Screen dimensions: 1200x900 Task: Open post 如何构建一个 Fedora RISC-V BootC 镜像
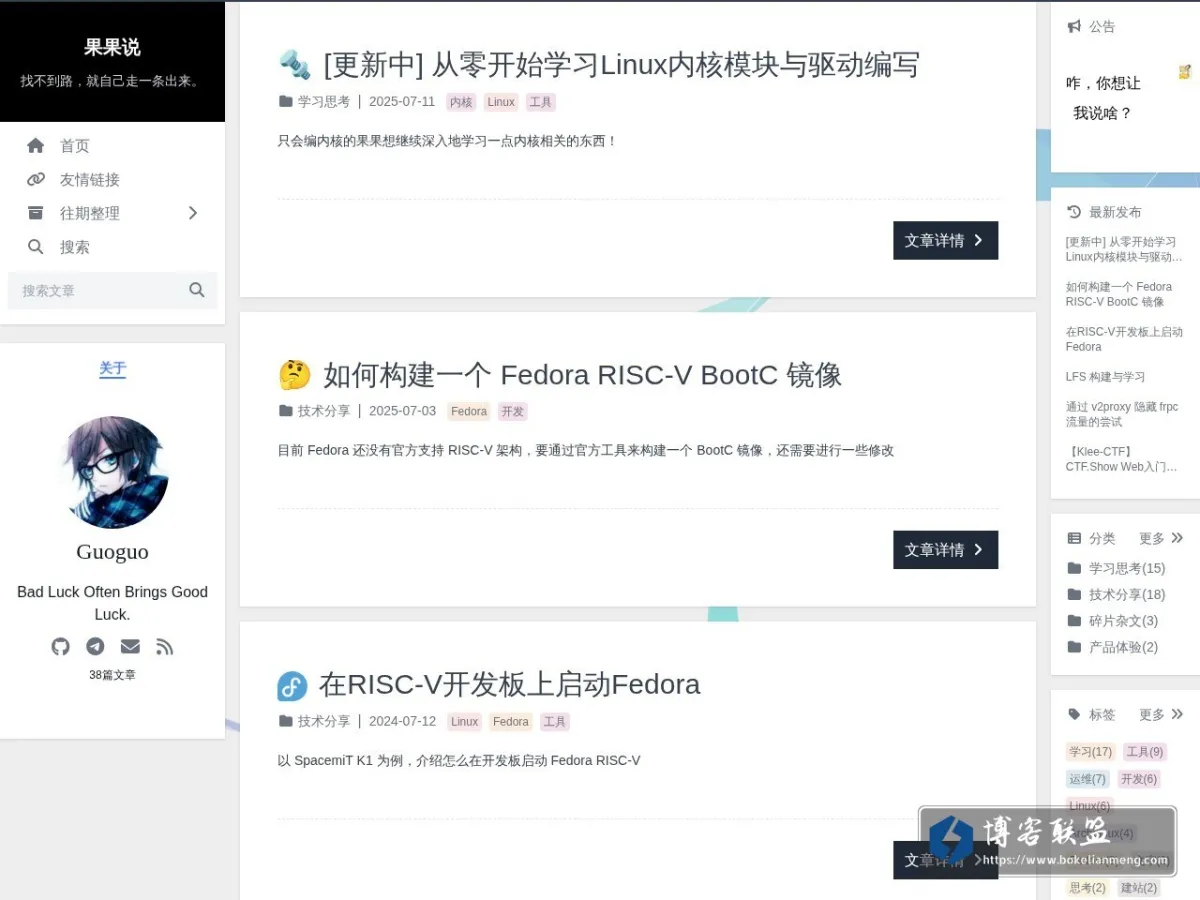[x=582, y=375]
